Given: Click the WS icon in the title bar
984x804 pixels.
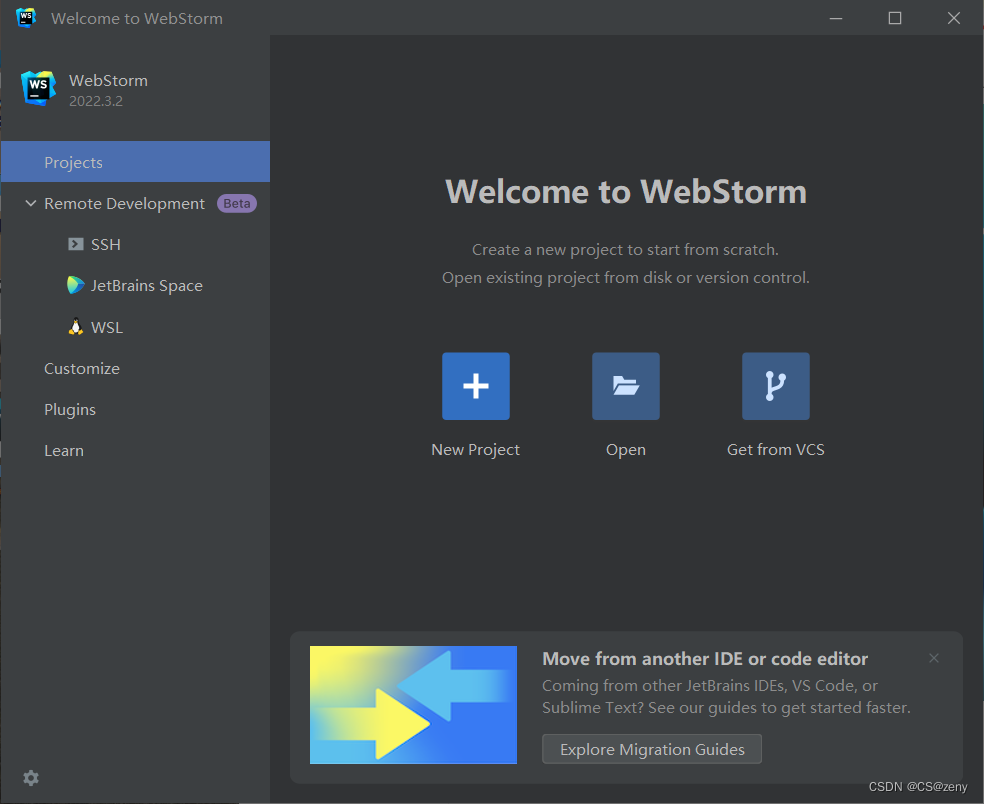Looking at the screenshot, I should click(x=25, y=17).
